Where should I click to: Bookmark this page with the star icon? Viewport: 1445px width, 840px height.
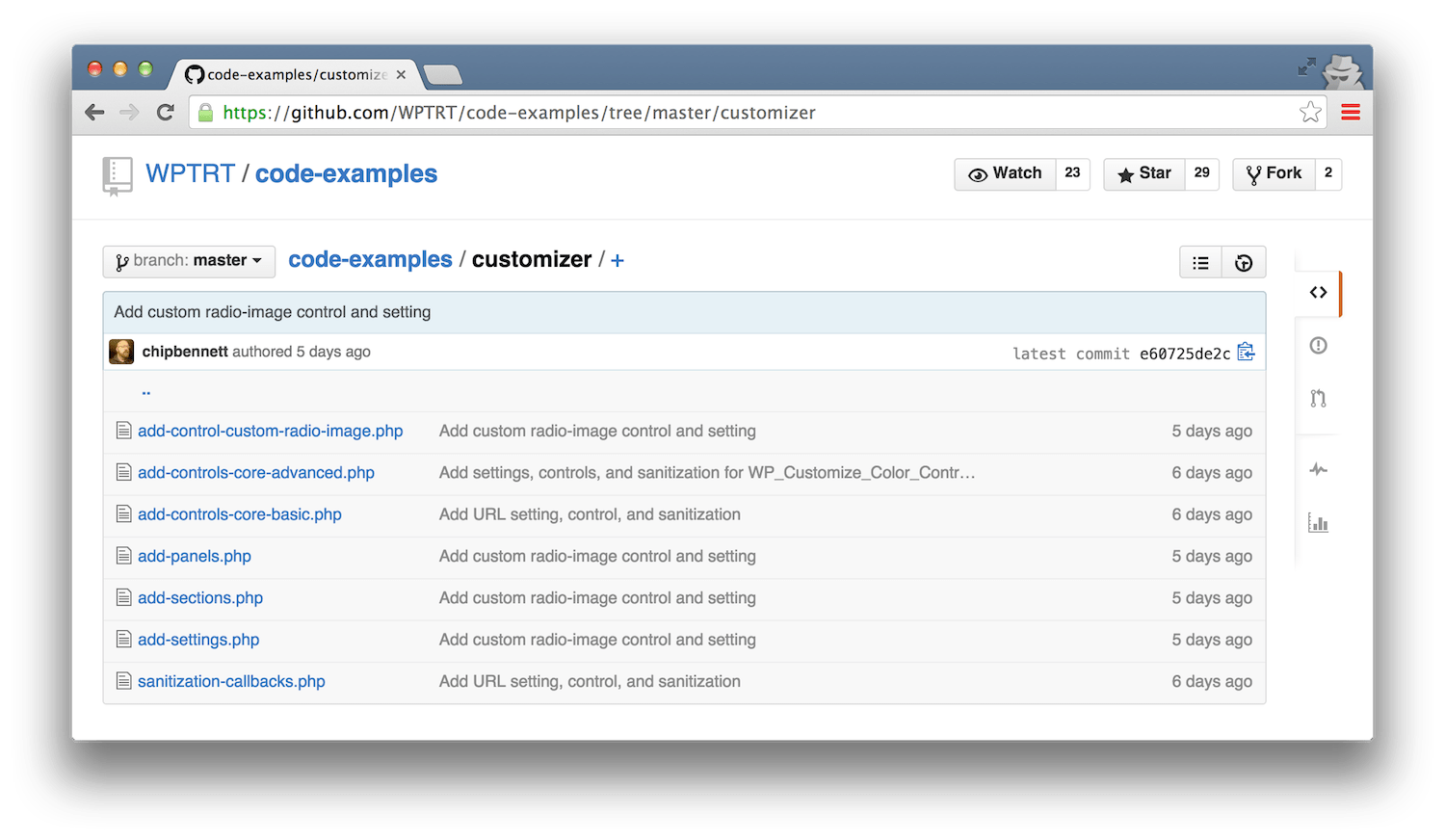click(x=1310, y=113)
